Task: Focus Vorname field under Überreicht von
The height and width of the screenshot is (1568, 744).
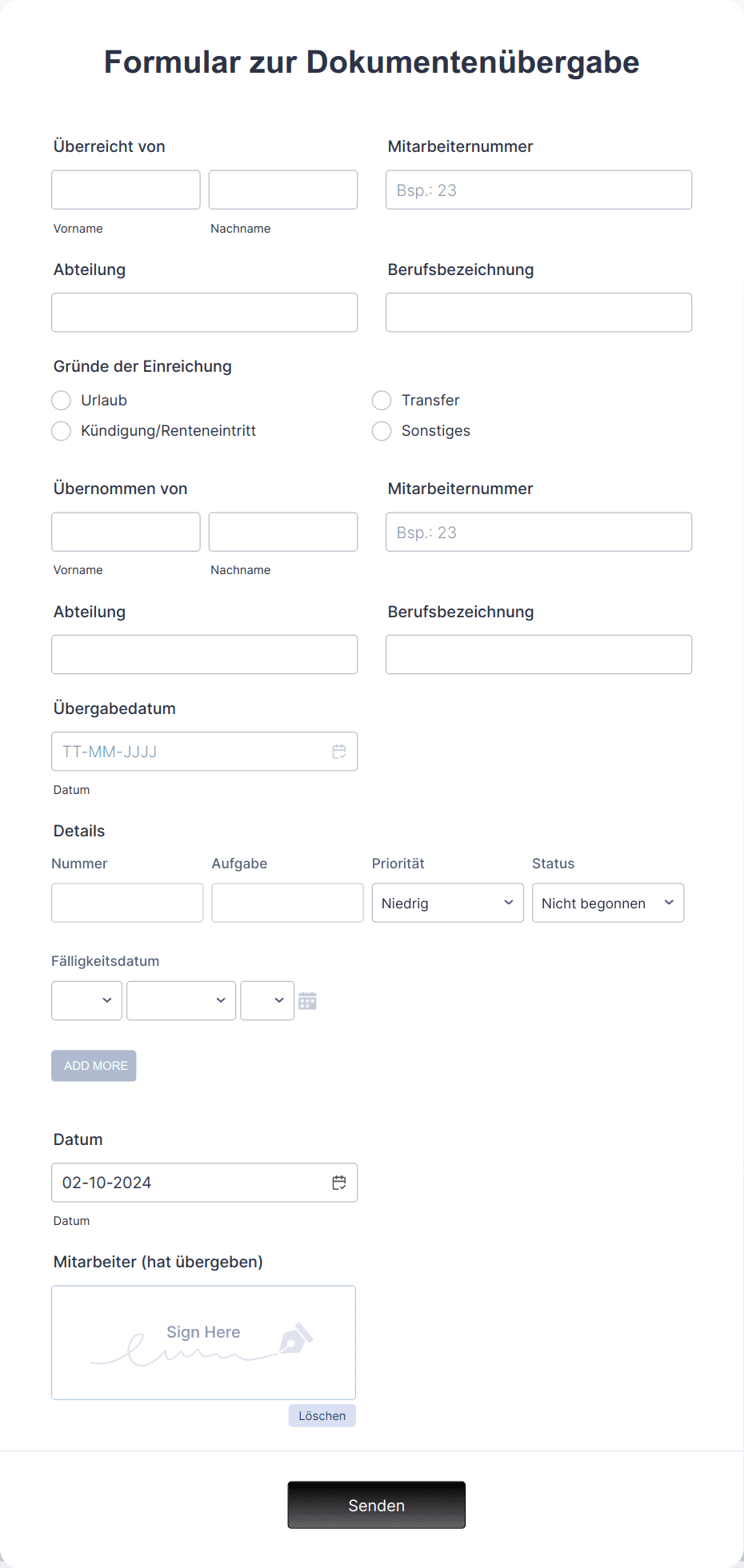Action: click(126, 190)
